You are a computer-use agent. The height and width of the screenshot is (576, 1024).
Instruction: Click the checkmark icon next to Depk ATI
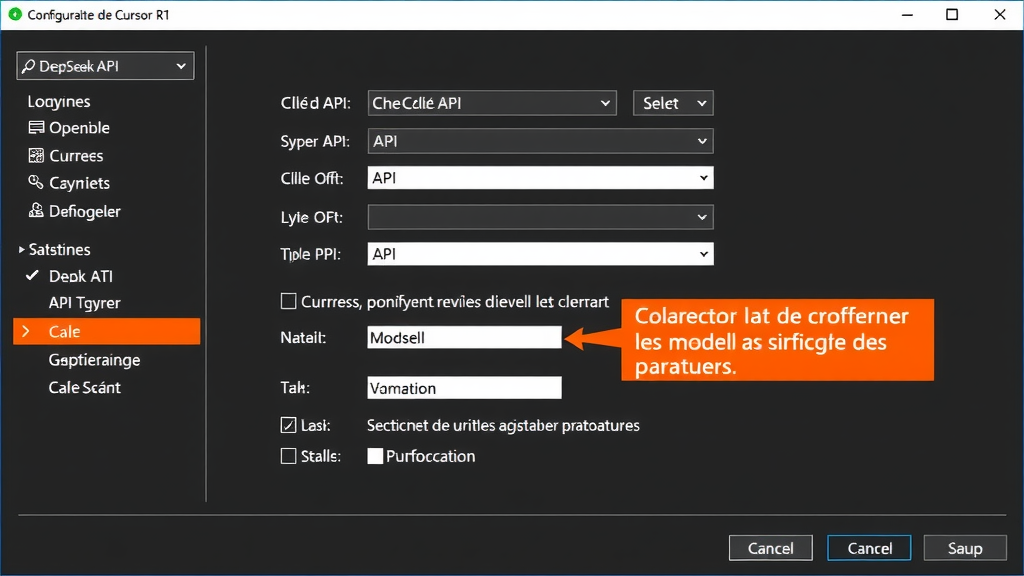coord(31,276)
